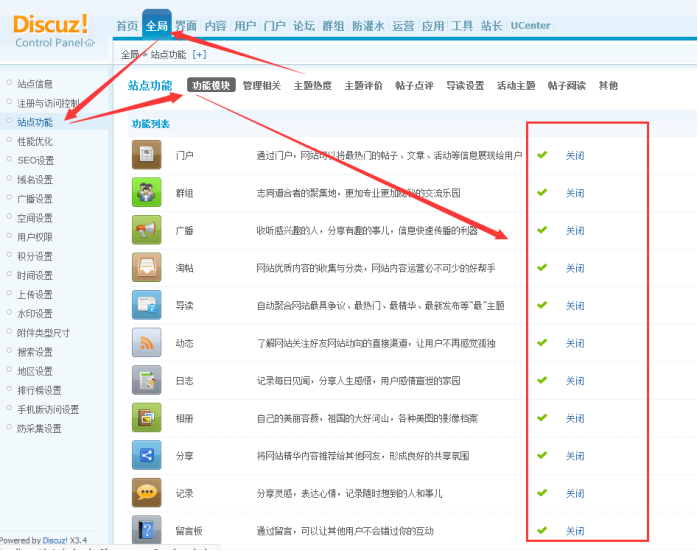Click the 动态 RSS feed icon
Viewport: 698px width, 551px height.
pyautogui.click(x=146, y=343)
